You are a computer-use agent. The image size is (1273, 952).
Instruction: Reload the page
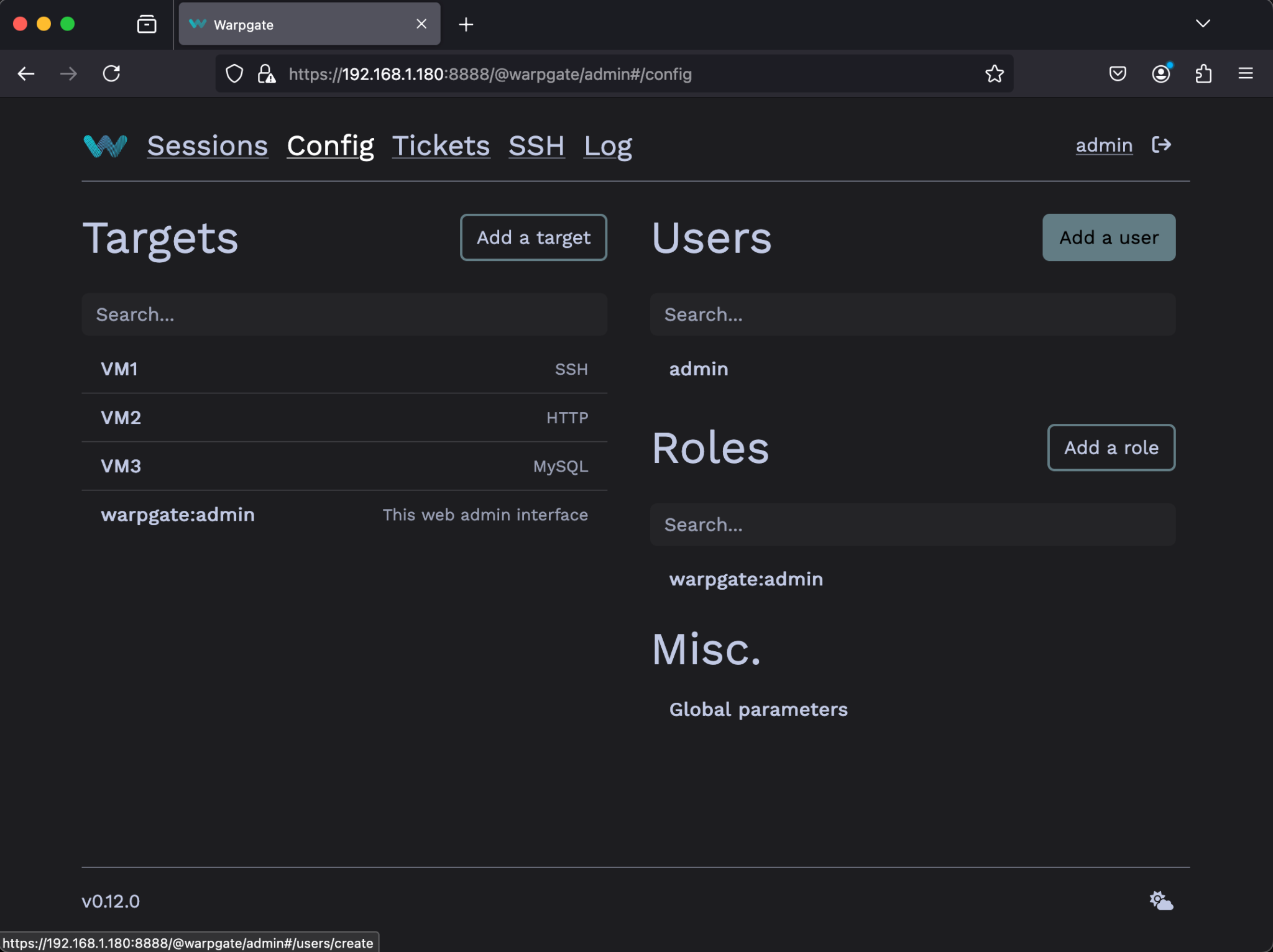click(112, 73)
